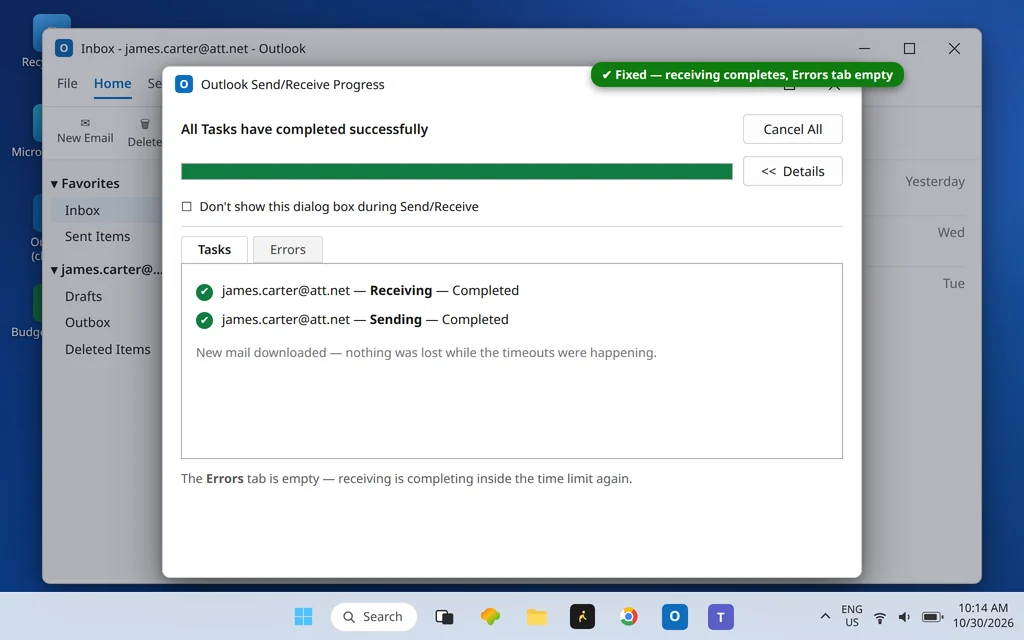
Task: Open the Outbox folder
Action: 88,323
